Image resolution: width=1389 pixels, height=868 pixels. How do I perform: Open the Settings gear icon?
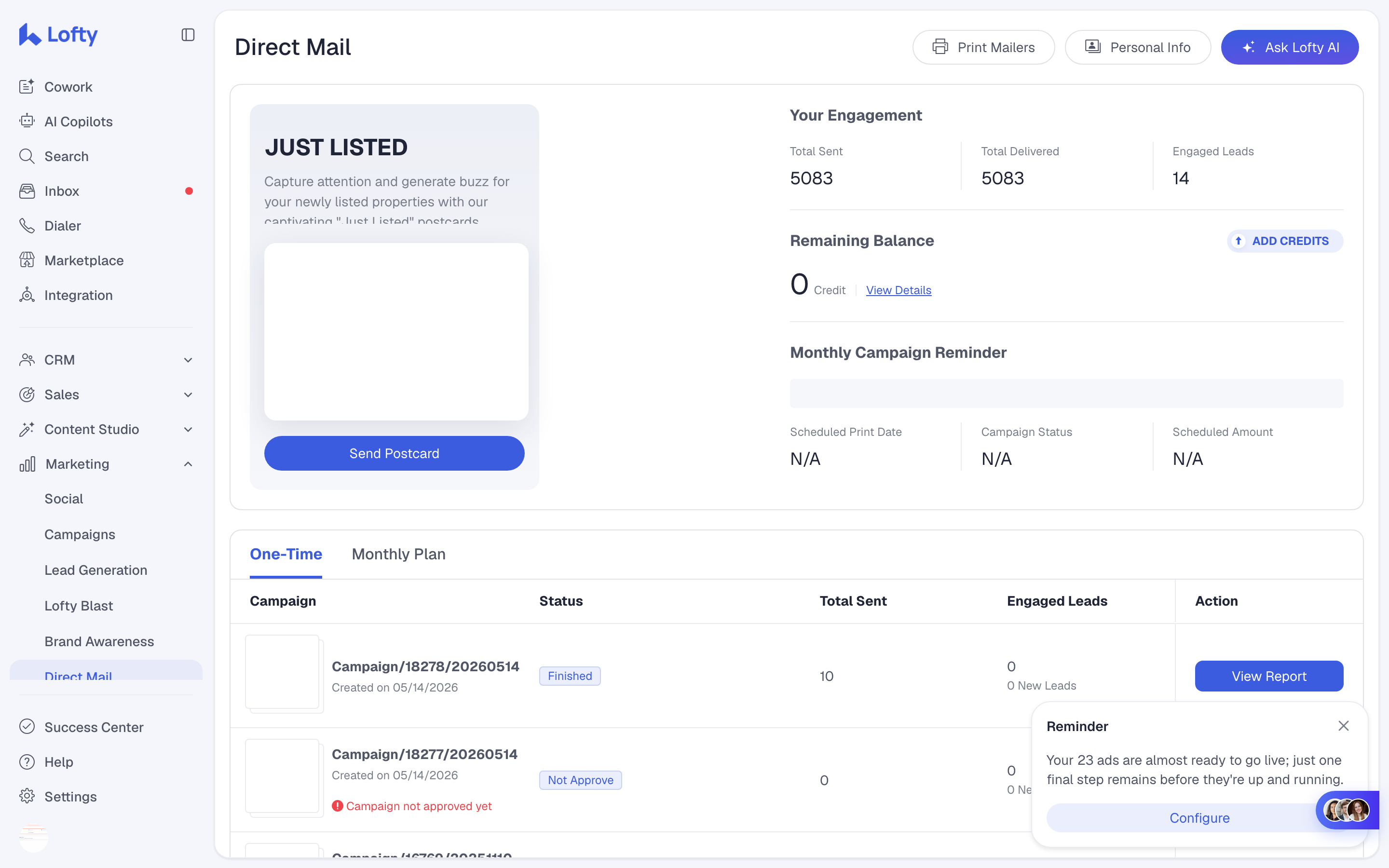click(27, 796)
